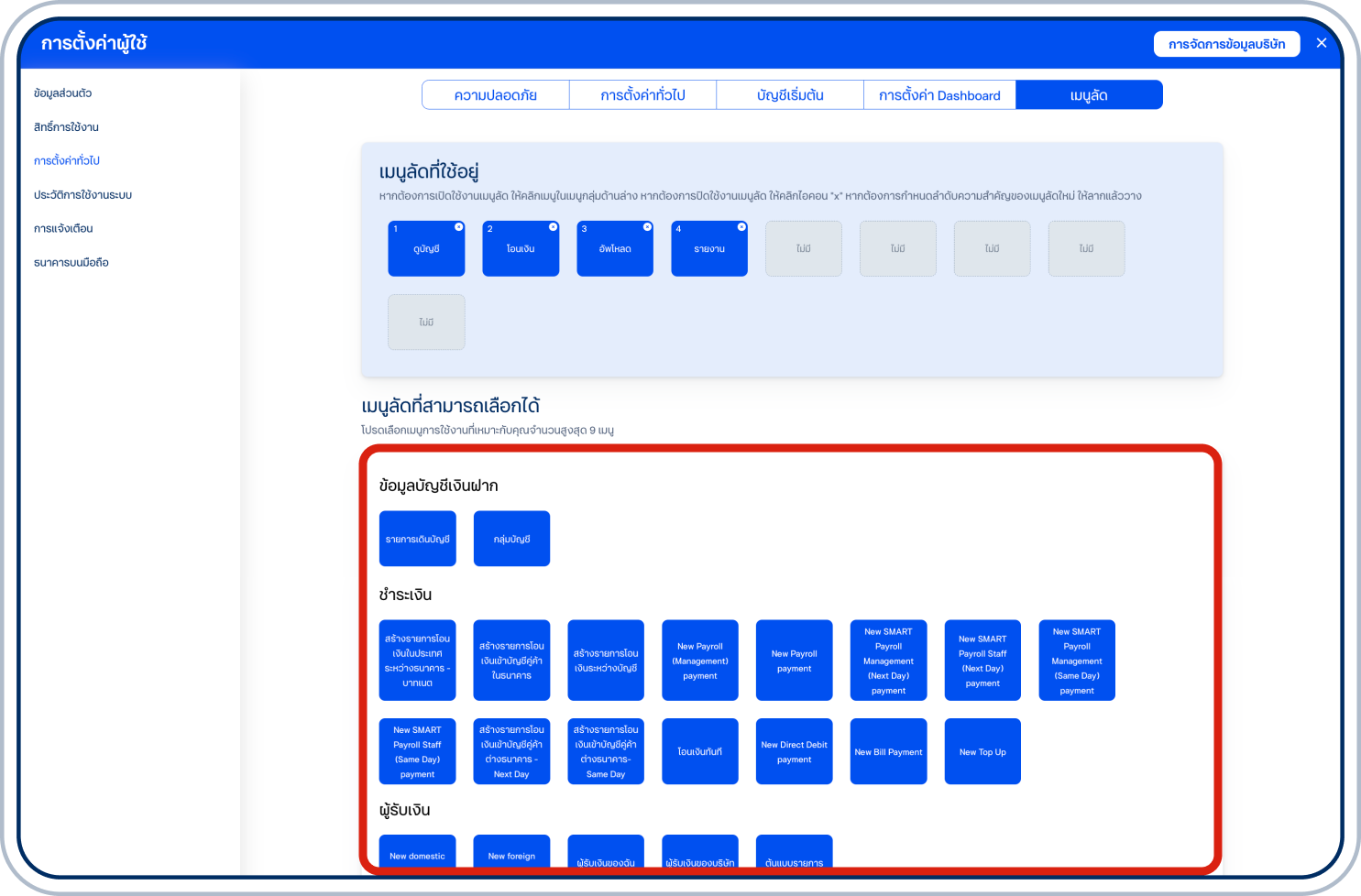Open the บัญชีเริ่มต้น tab

[x=790, y=95]
